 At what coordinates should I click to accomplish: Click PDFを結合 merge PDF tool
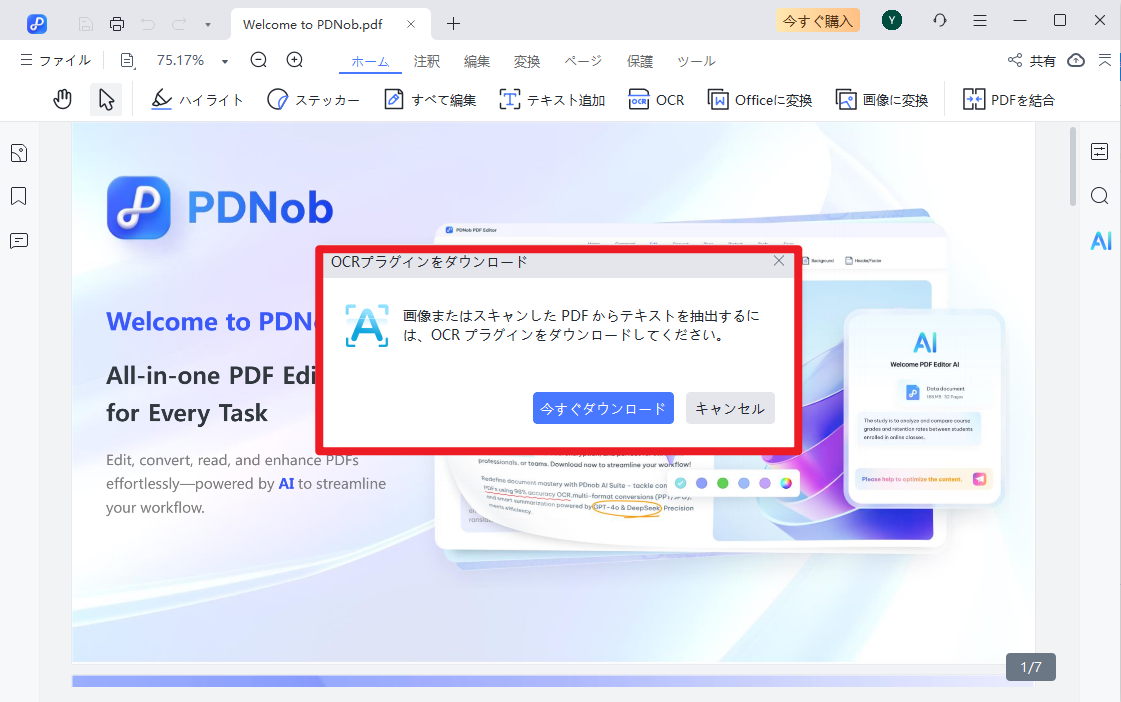(x=1009, y=99)
